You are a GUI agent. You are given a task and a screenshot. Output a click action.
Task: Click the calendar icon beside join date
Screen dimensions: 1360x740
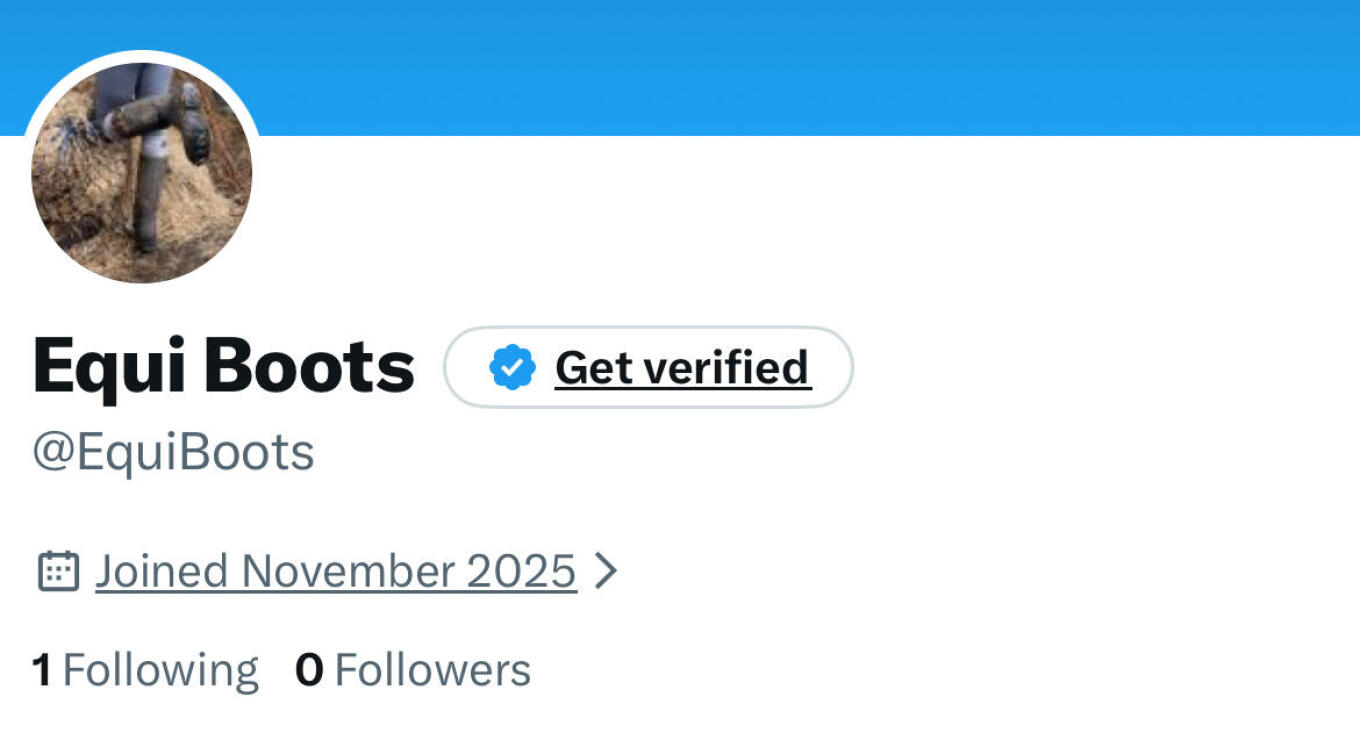tap(58, 571)
